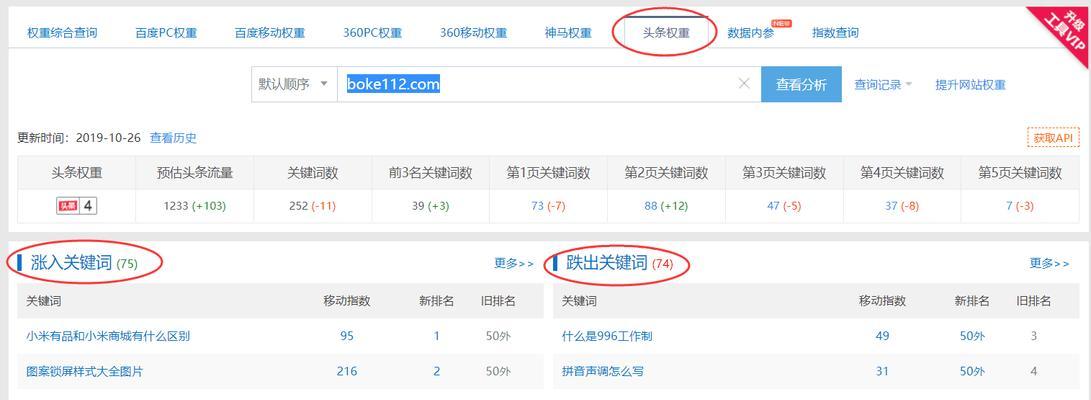This screenshot has width=1091, height=400.
Task: Click fifth-page keyword count 7
Action: (x=1009, y=206)
